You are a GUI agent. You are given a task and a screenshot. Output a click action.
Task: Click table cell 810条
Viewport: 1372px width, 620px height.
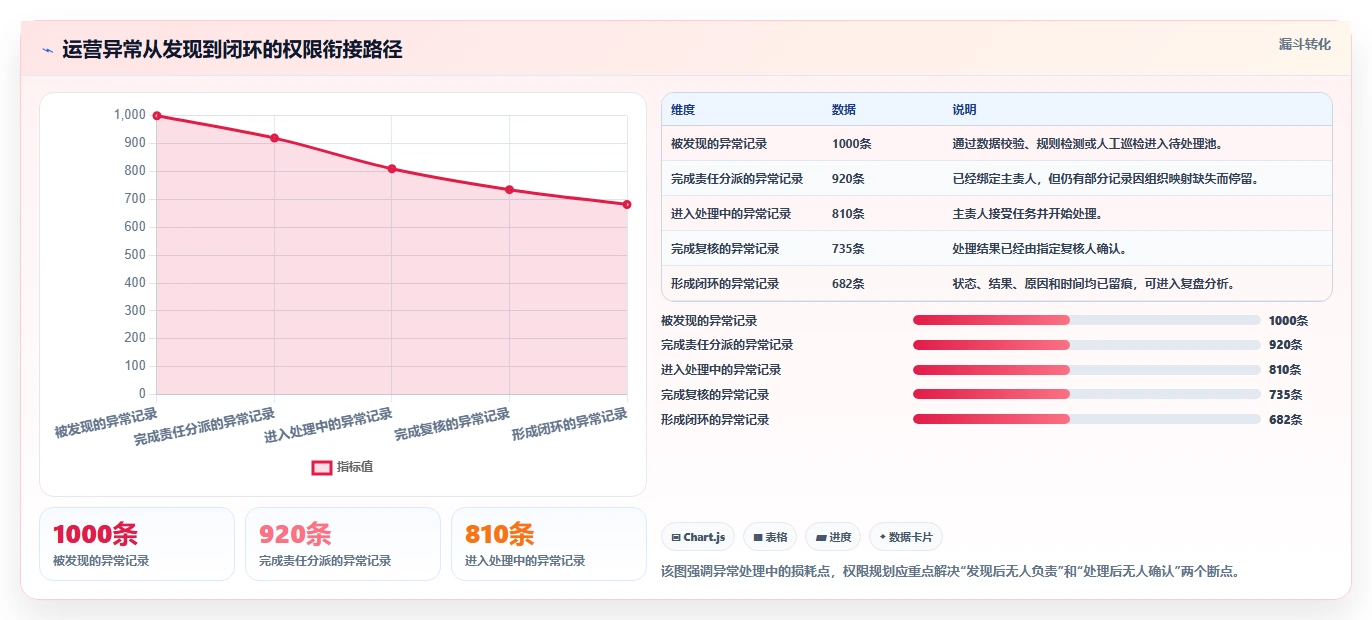pos(848,214)
